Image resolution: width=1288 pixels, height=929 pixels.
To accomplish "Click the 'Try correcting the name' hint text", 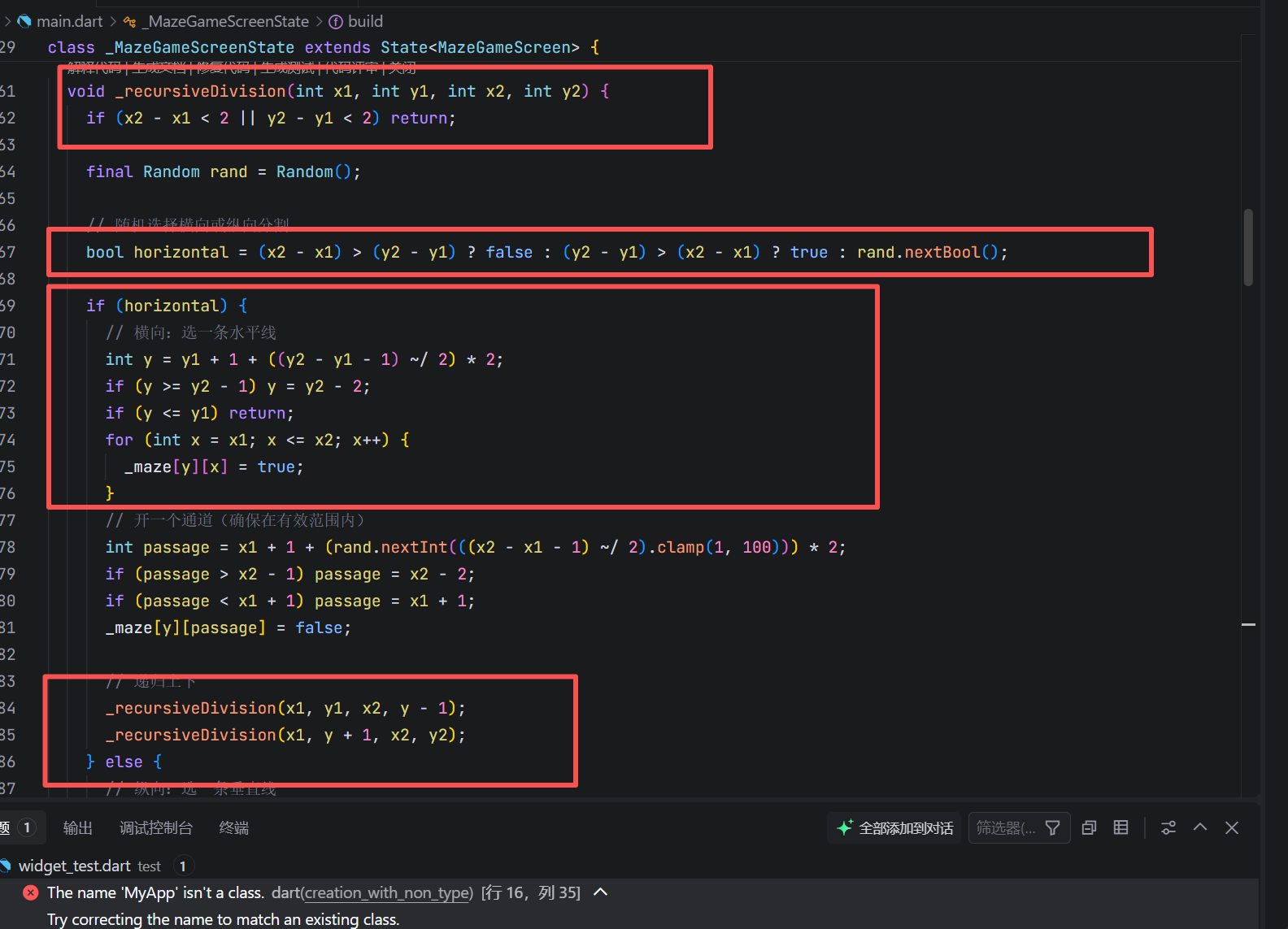I will click(x=223, y=919).
